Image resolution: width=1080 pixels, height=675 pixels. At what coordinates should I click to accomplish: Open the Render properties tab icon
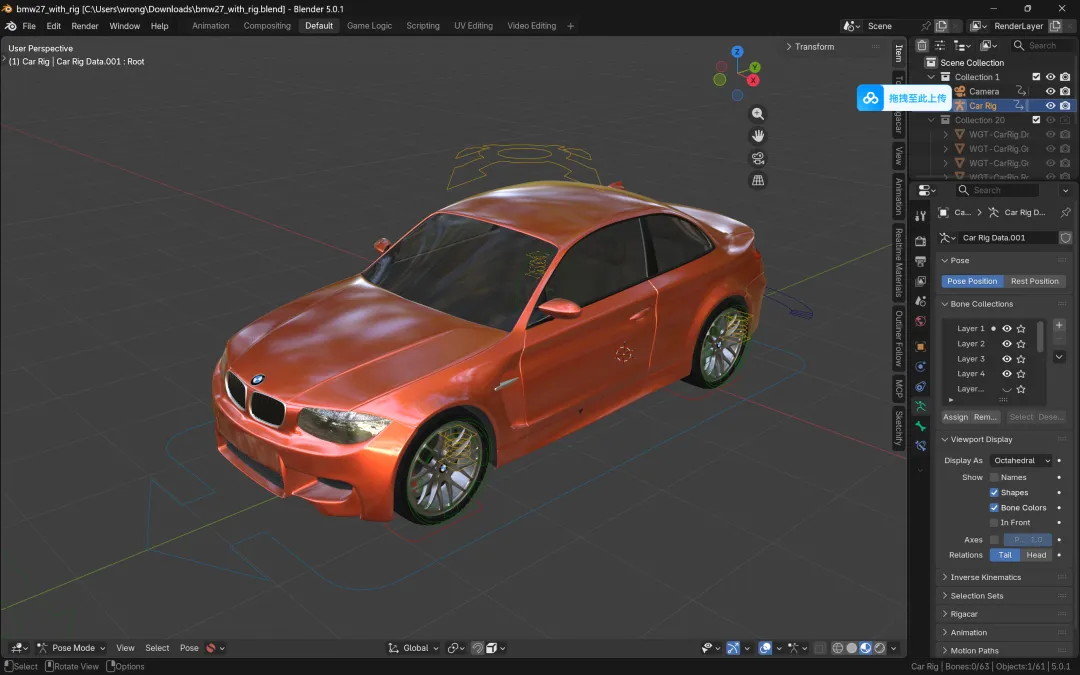click(x=920, y=241)
